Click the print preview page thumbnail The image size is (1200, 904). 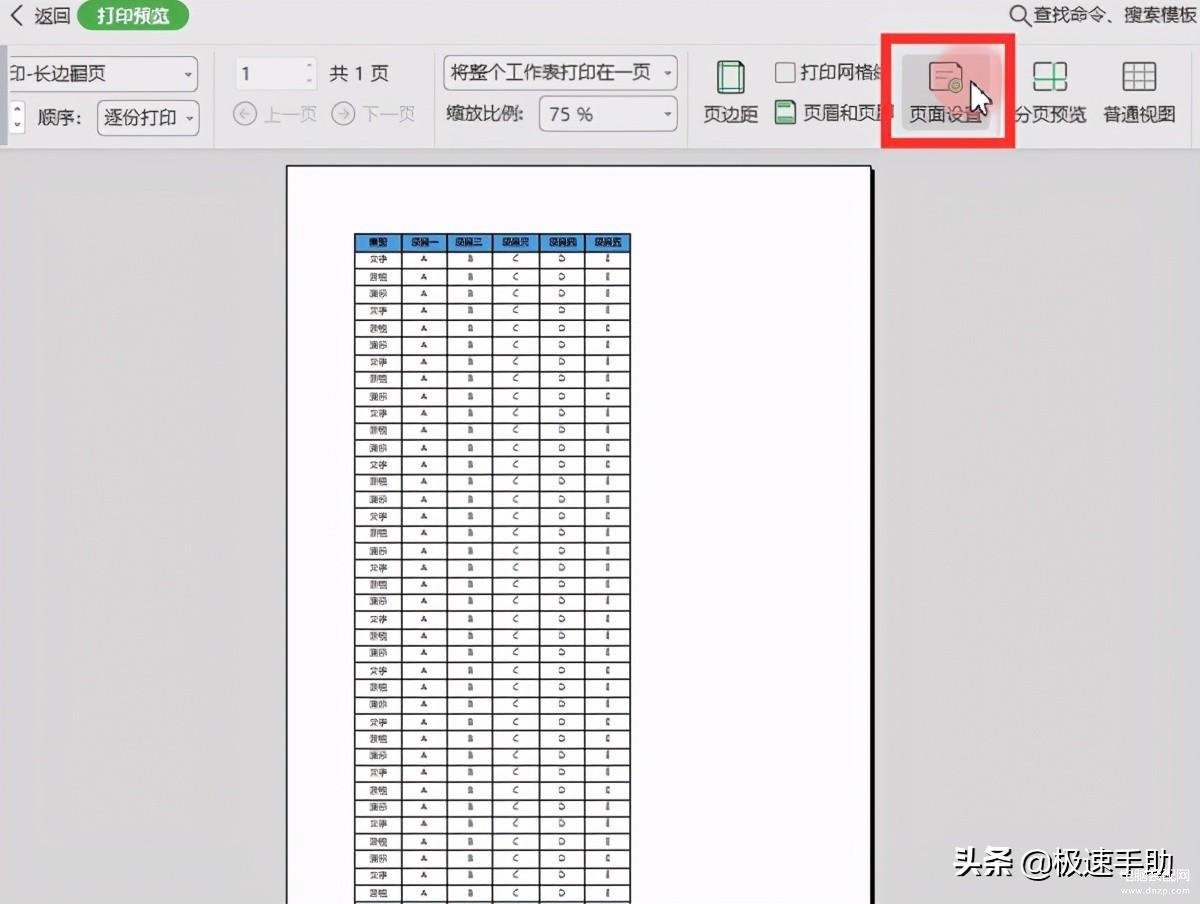(579, 535)
